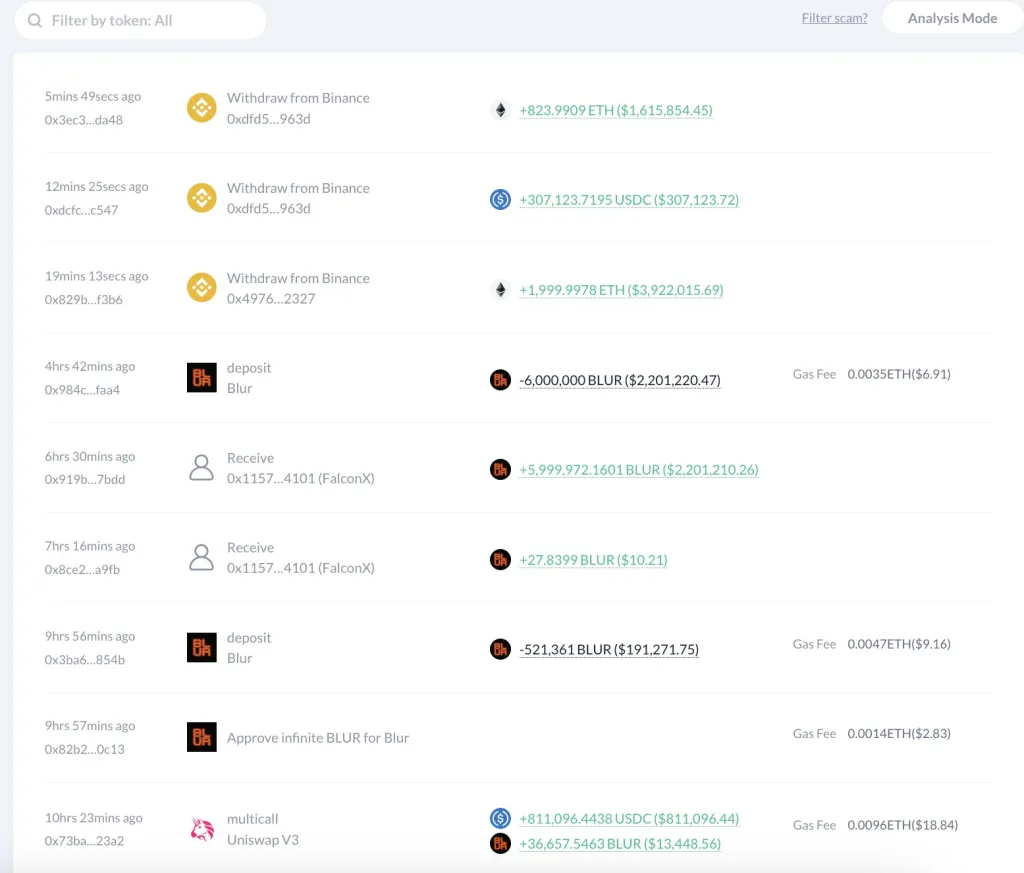
Task: Click the Blur logo on Approve infinite BLUR row
Action: click(202, 738)
